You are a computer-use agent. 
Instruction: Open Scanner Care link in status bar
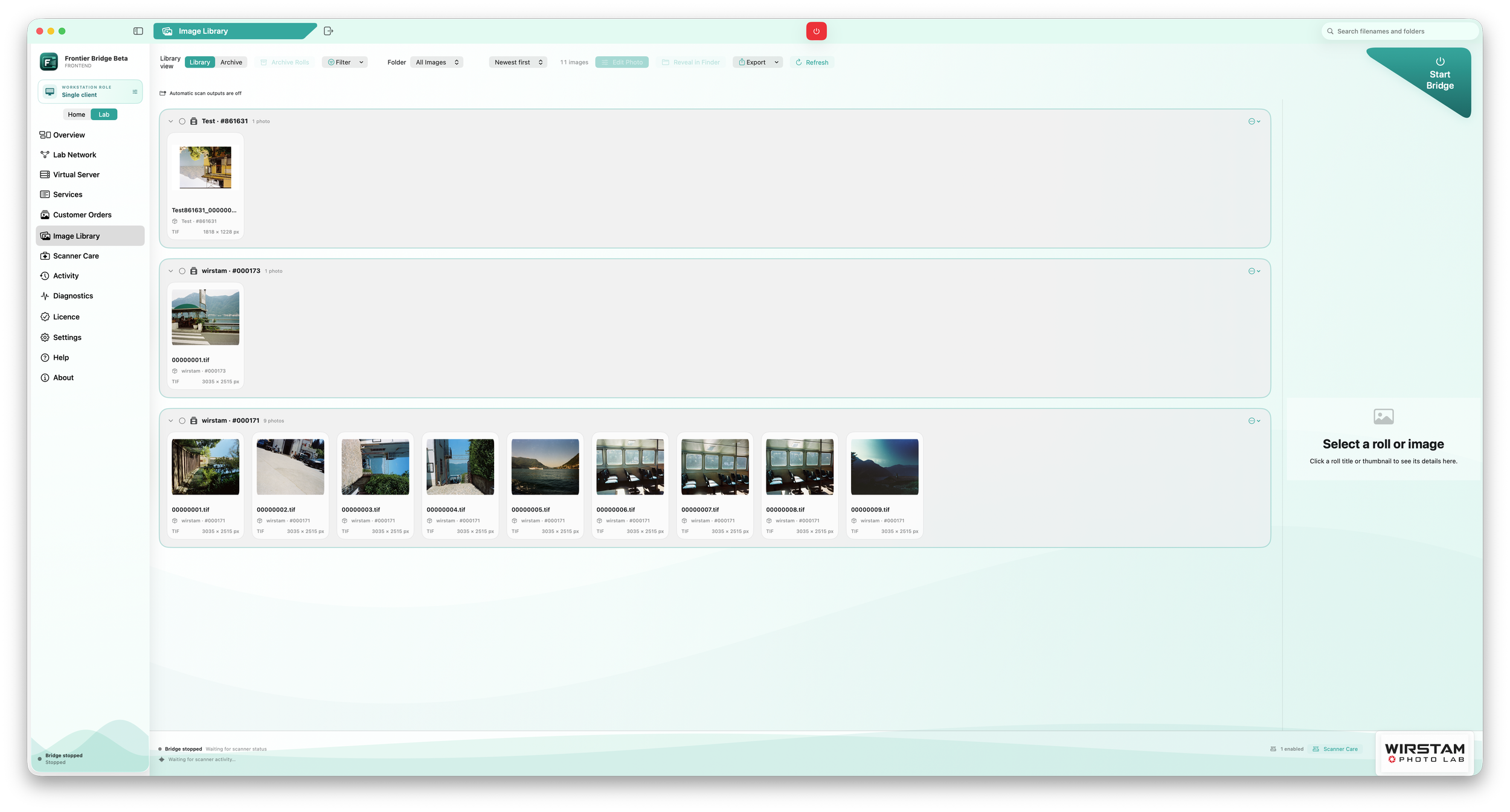pyautogui.click(x=1335, y=749)
